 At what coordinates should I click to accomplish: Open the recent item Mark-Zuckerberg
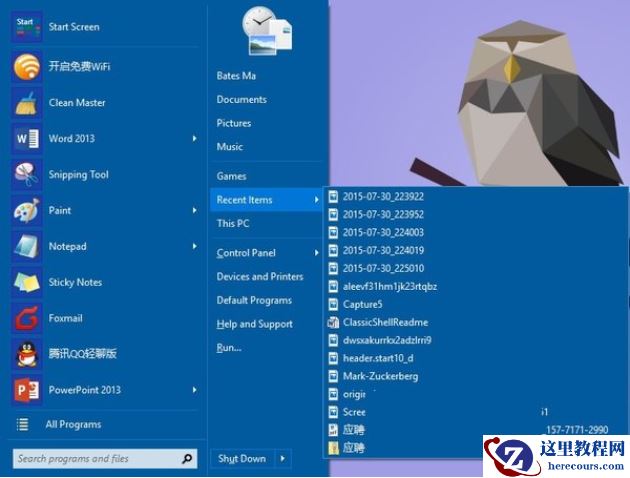(x=380, y=376)
